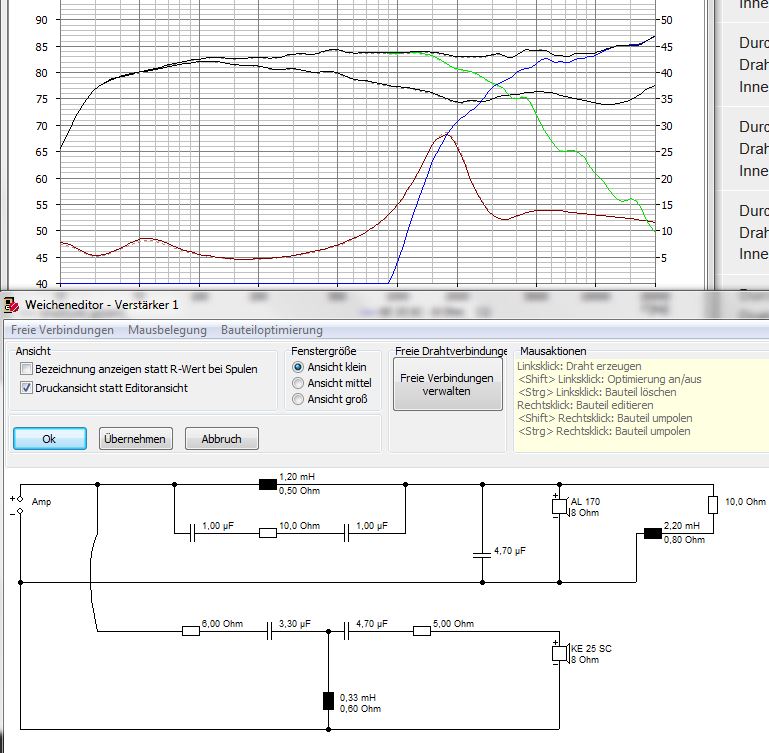Select the Ansicht mittel radio option
This screenshot has height=753, width=769.
298,383
